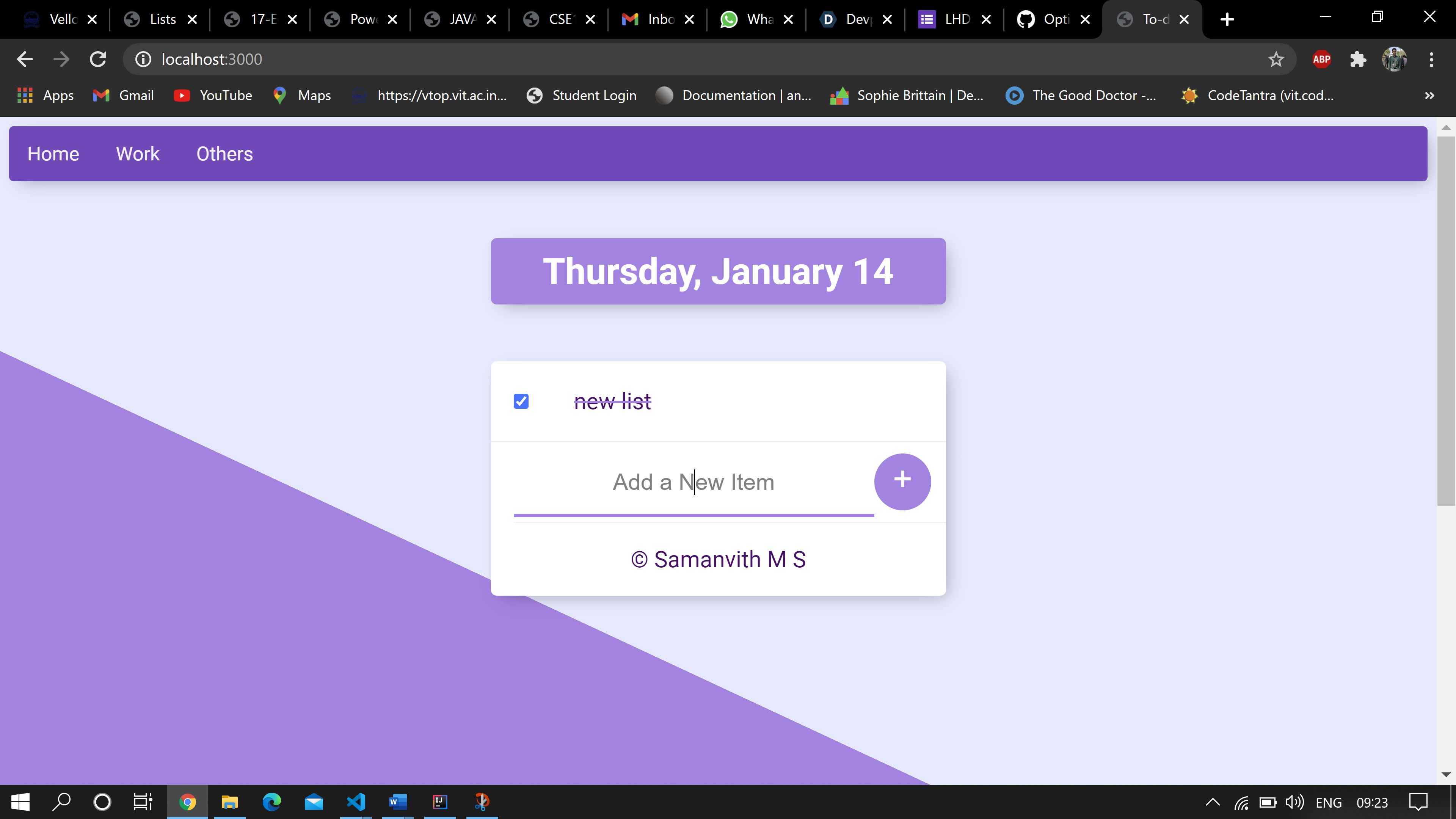This screenshot has height=819, width=1456.
Task: Open the Student Login bookmark
Action: click(x=582, y=96)
